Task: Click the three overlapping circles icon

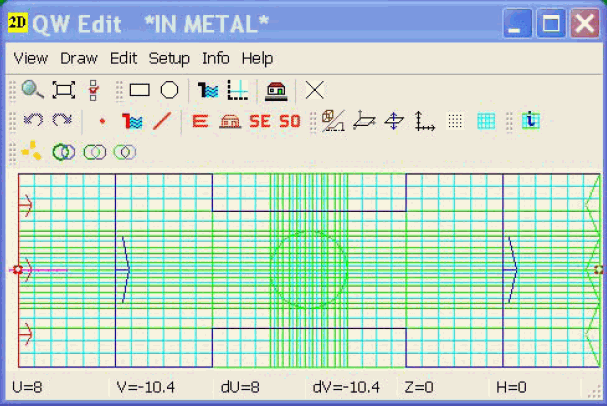Action: (125, 152)
